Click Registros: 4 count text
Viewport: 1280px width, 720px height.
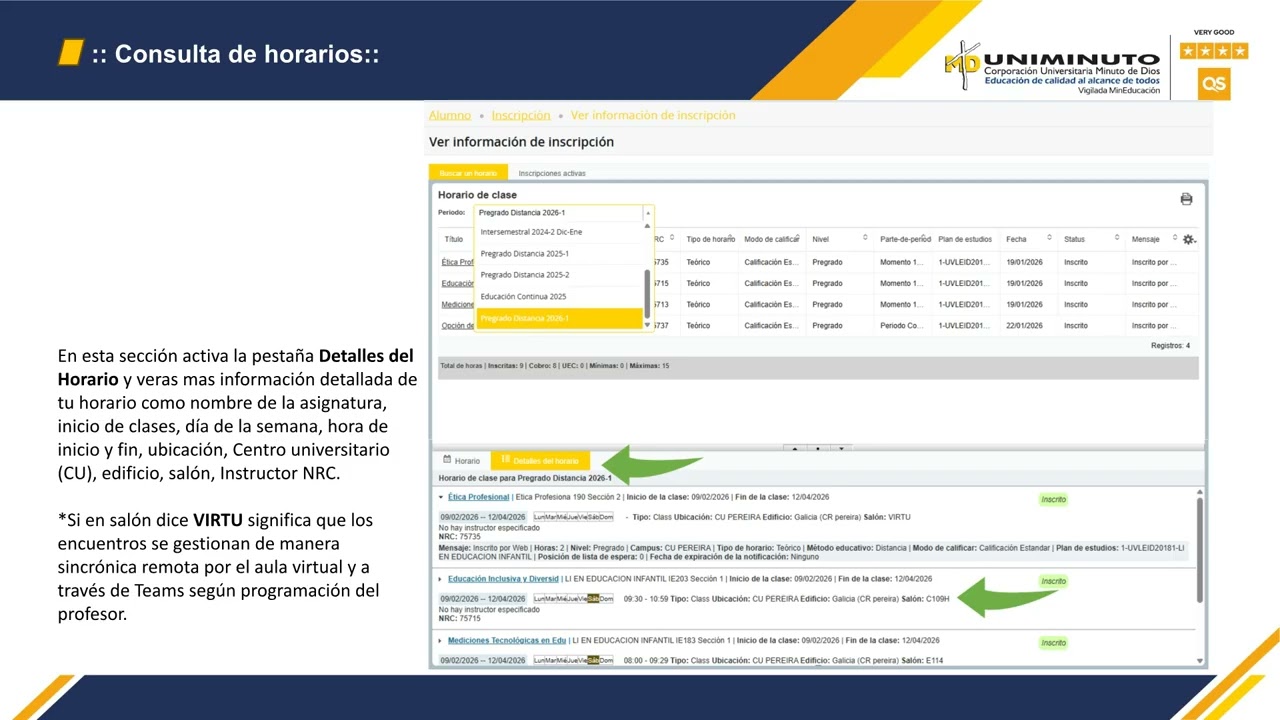(1170, 345)
